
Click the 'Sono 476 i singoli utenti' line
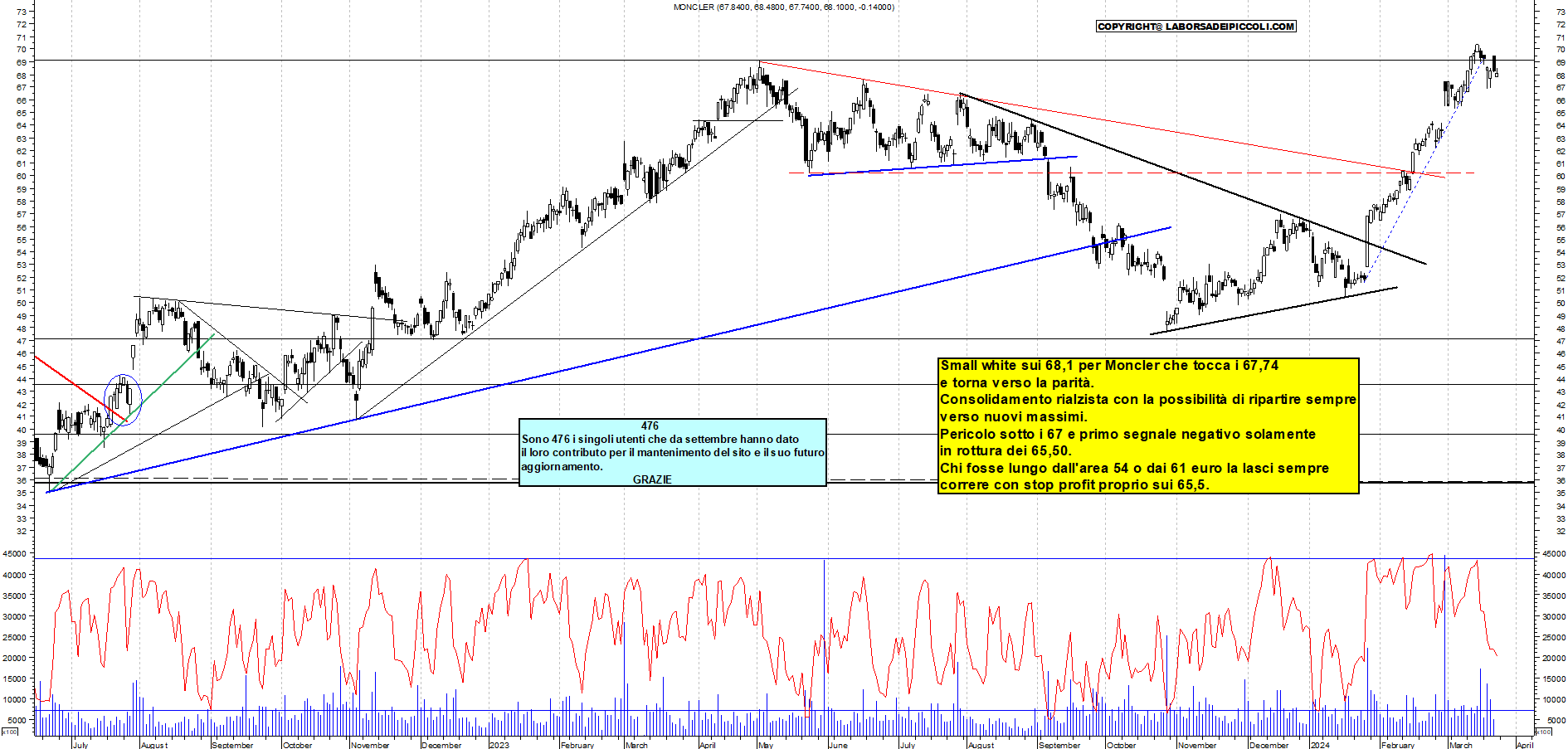(660, 439)
